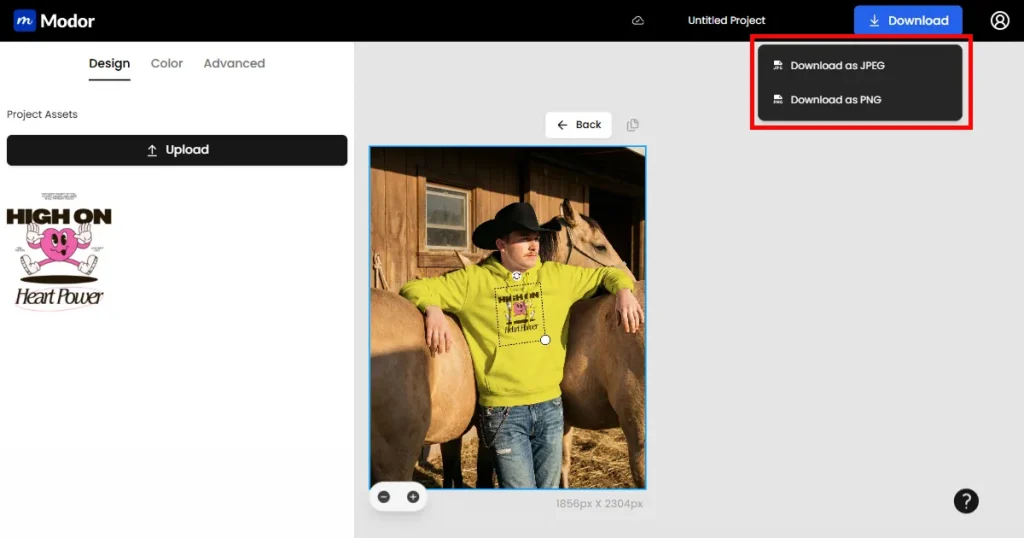Image resolution: width=1024 pixels, height=538 pixels.
Task: Click the Modor logo icon
Action: pos(25,20)
